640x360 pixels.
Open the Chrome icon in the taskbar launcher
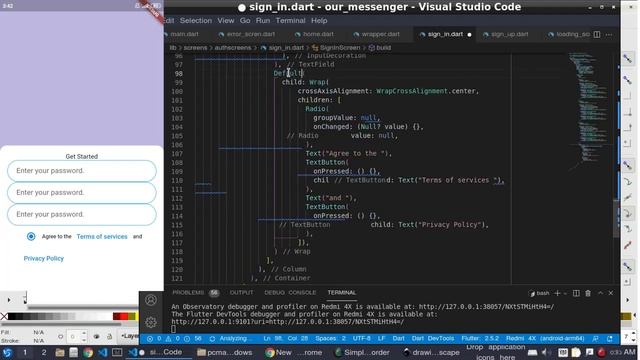(88, 352)
